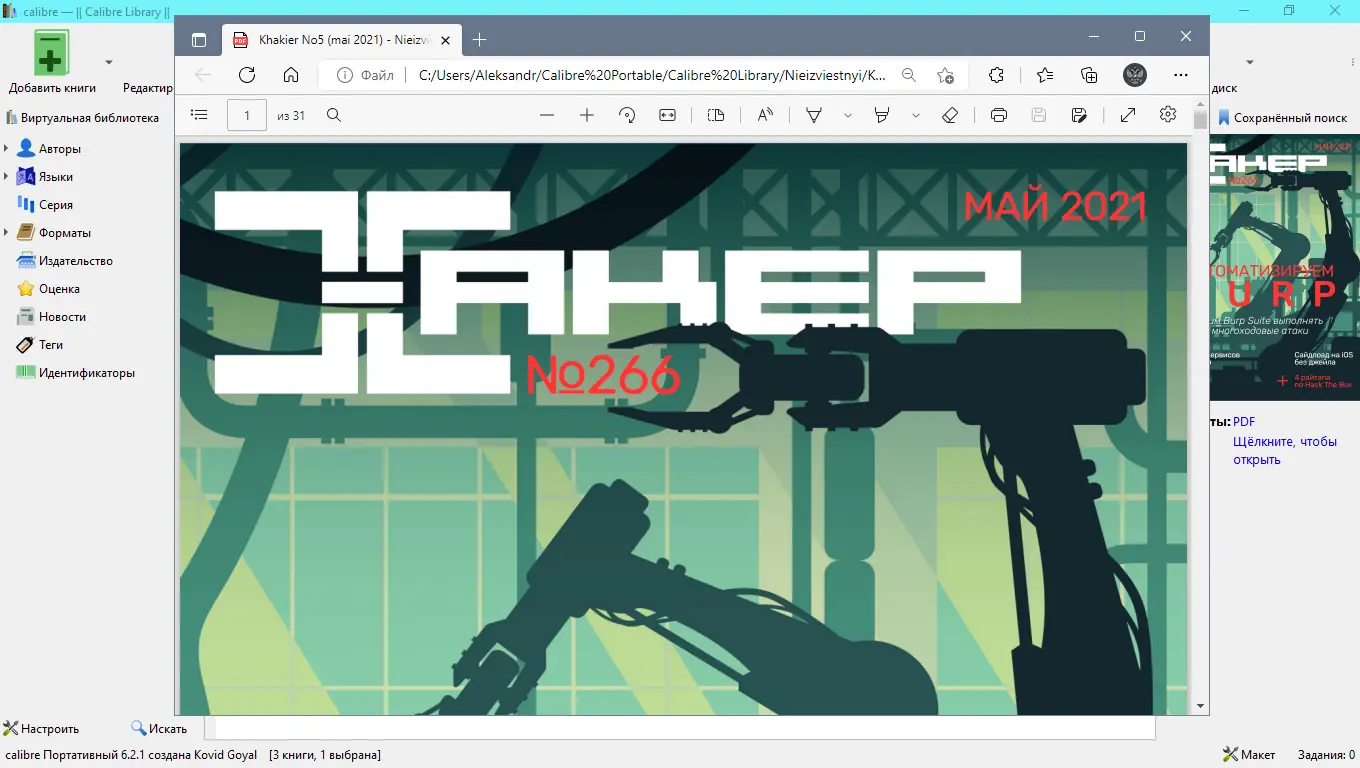This screenshot has width=1360, height=768.
Task: Select the Языки languages icon
Action: click(26, 177)
